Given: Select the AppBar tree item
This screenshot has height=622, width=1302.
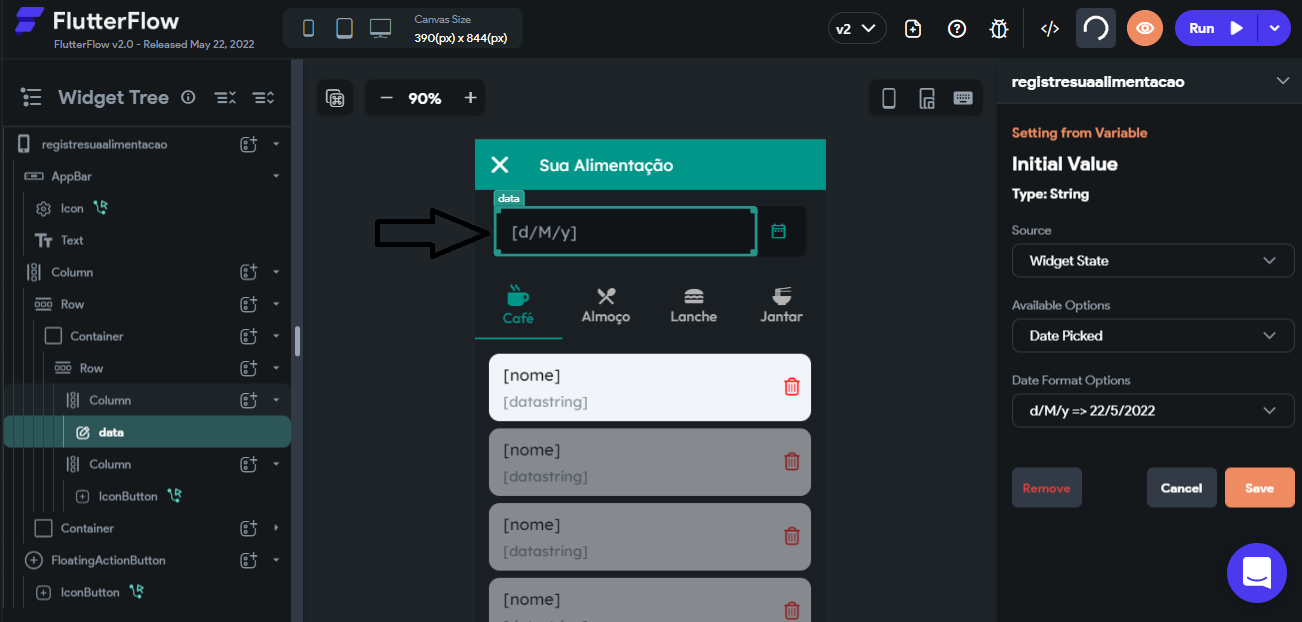Looking at the screenshot, I should 71,176.
